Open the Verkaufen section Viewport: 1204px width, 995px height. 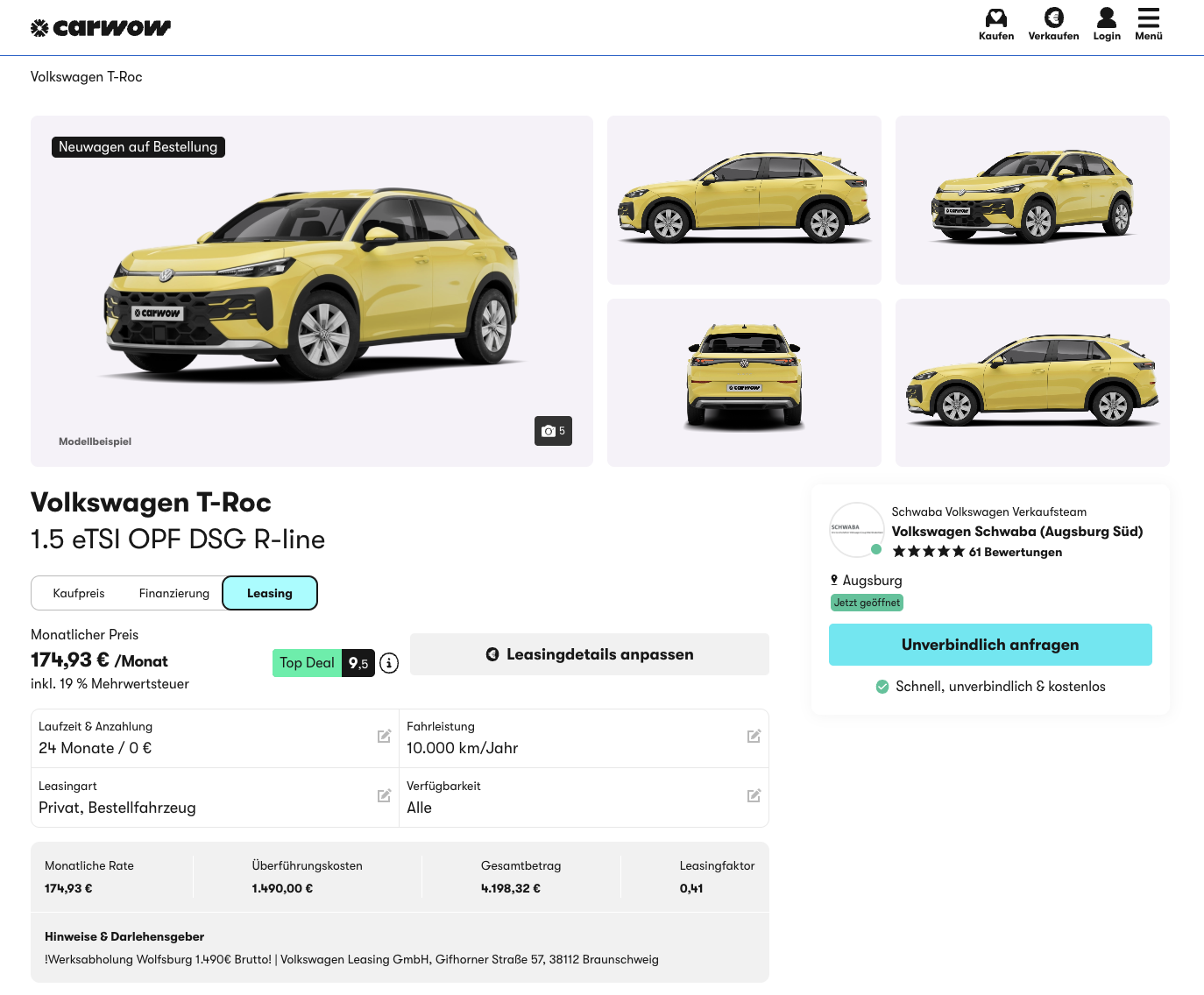[x=1053, y=25]
